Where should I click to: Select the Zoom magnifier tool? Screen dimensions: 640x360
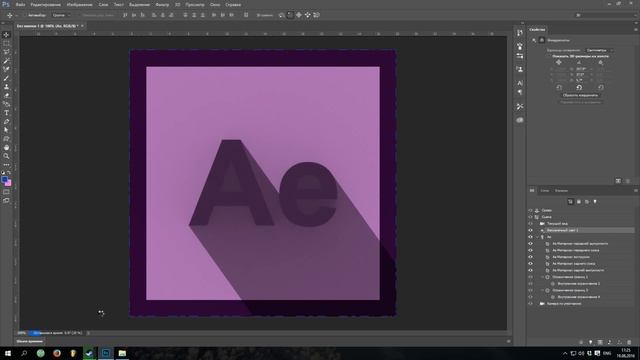6,156
